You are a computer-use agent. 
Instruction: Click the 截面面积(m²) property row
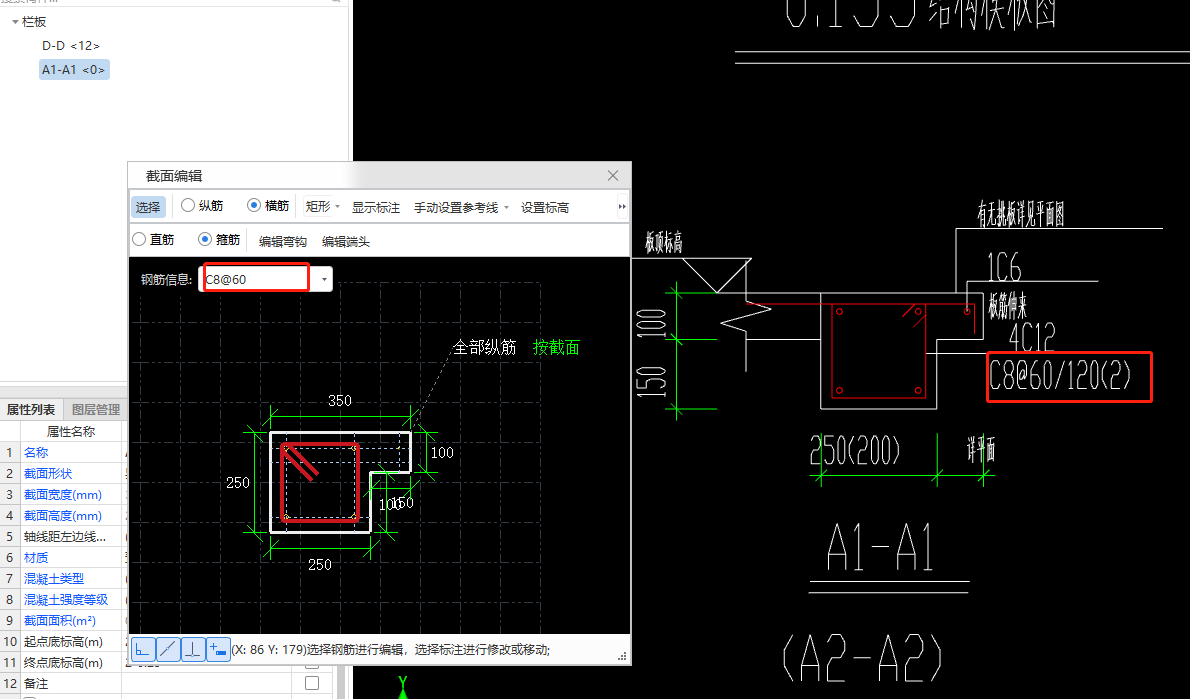coord(71,621)
